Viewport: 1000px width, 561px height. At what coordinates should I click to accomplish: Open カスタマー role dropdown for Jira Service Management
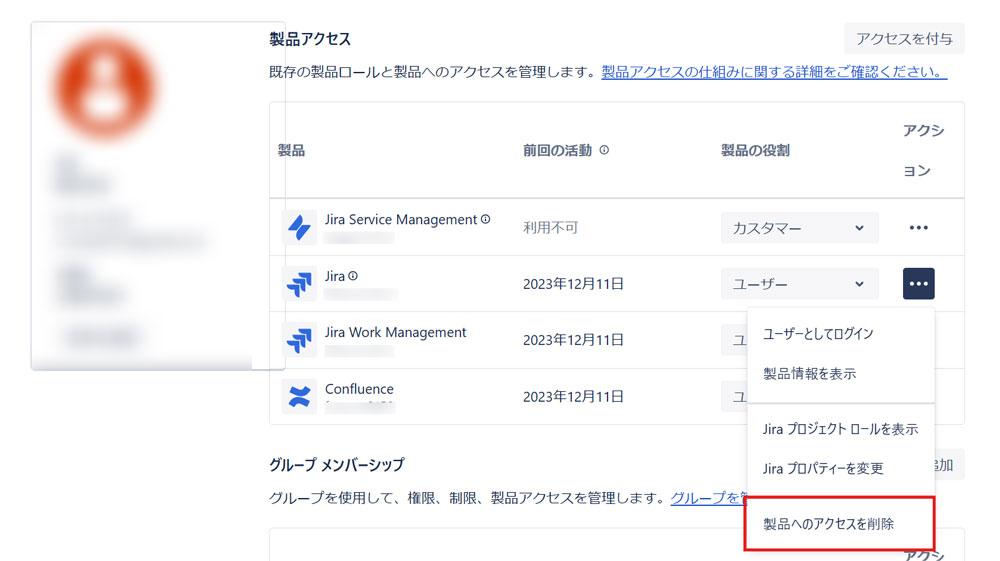click(799, 228)
